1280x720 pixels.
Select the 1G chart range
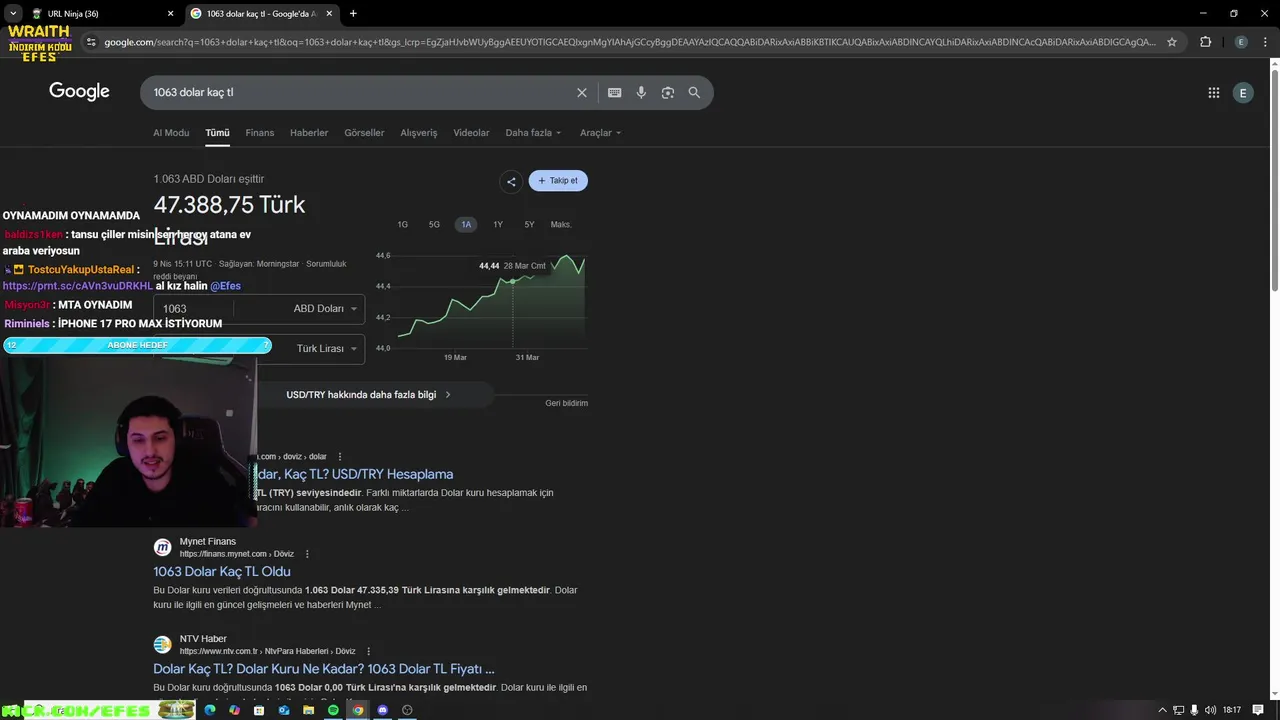[x=402, y=224]
